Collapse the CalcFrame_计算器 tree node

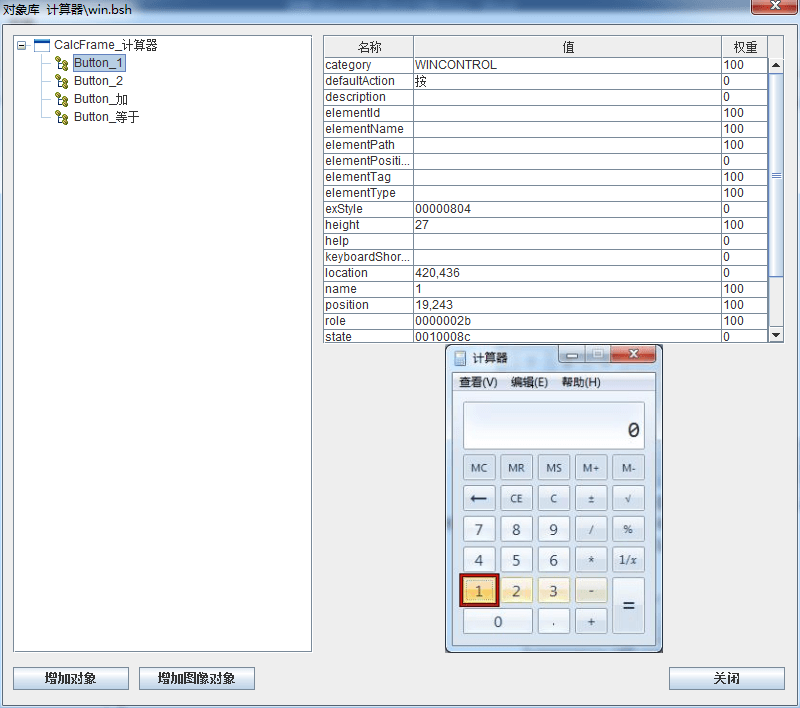click(22, 45)
